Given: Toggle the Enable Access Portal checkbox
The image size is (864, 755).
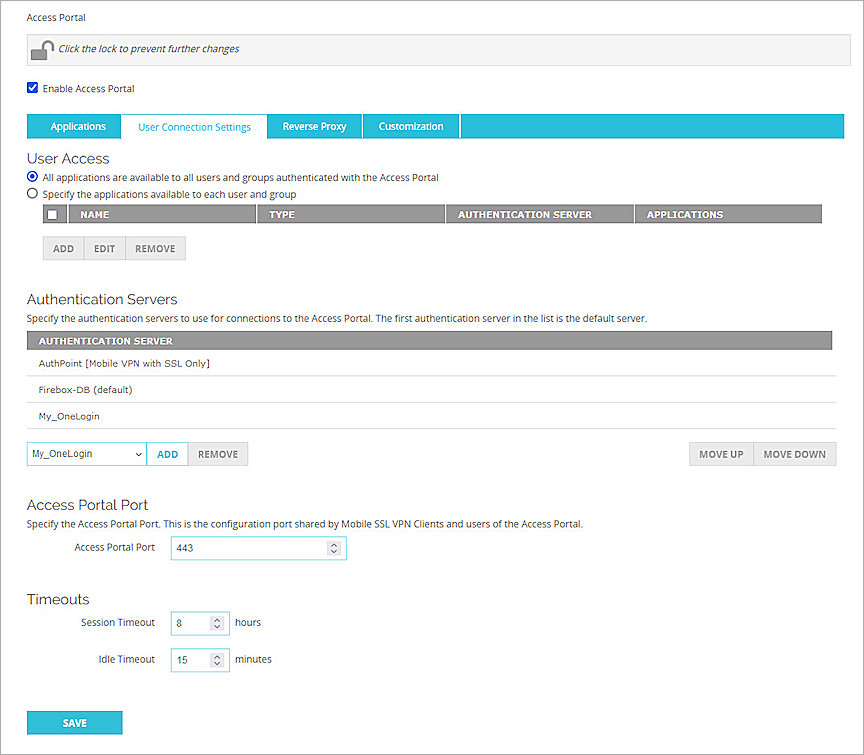Looking at the screenshot, I should (33, 88).
